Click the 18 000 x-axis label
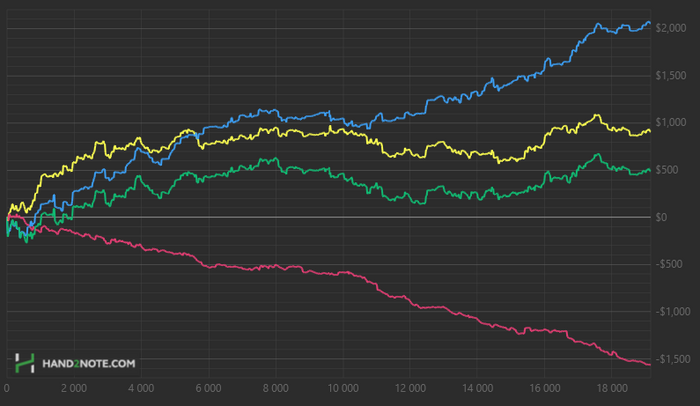700x406 pixels. point(612,388)
